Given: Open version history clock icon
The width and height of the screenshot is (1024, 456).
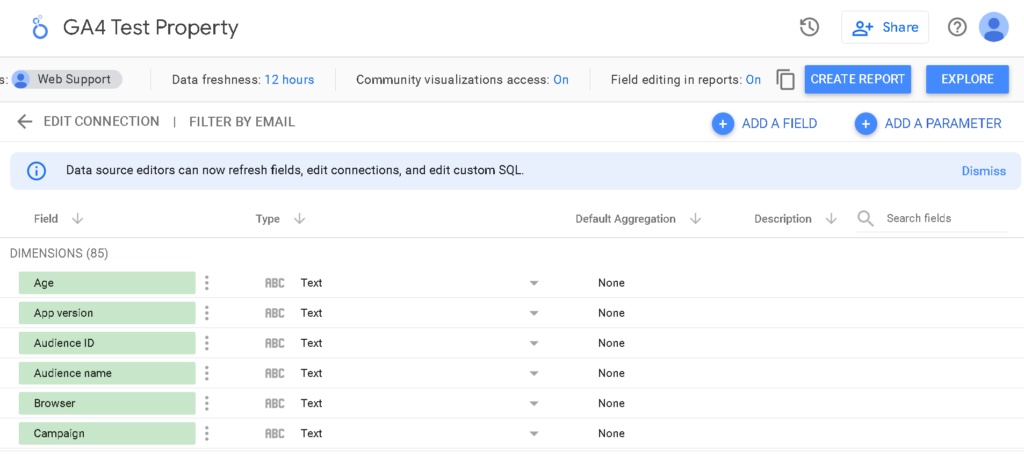Looking at the screenshot, I should 809,27.
